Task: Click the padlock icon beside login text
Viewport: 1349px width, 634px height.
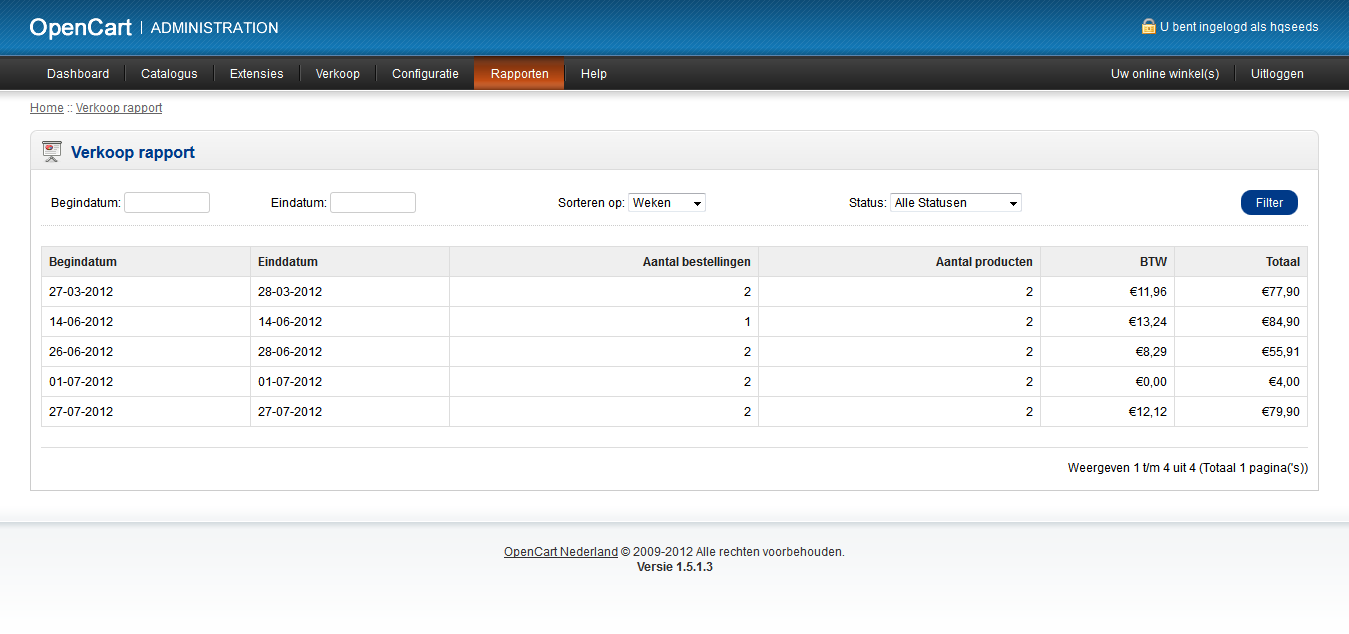Action: pyautogui.click(x=1148, y=27)
